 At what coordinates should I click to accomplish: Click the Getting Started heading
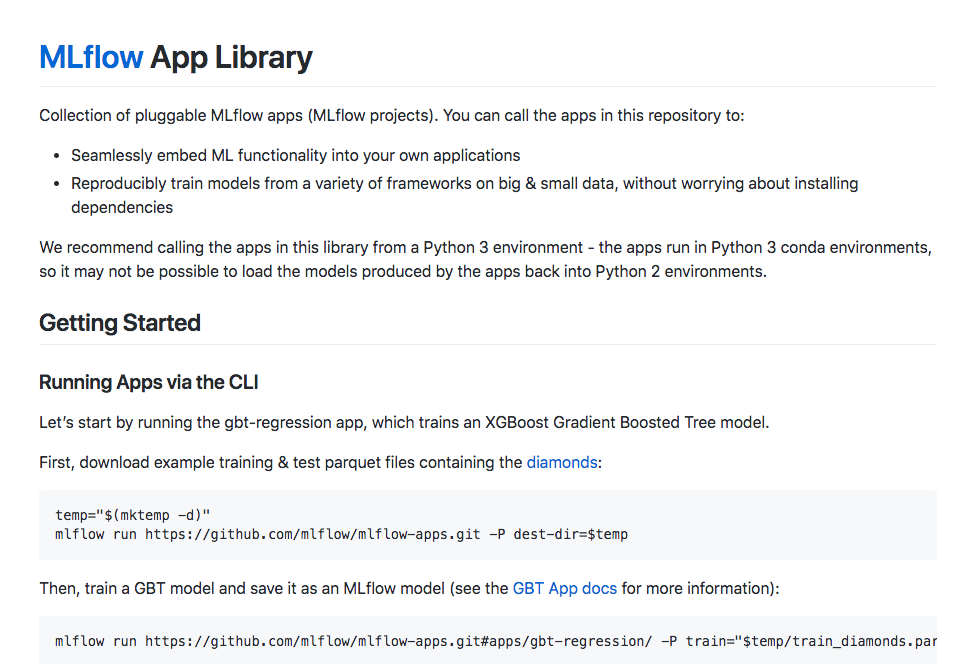pos(120,323)
